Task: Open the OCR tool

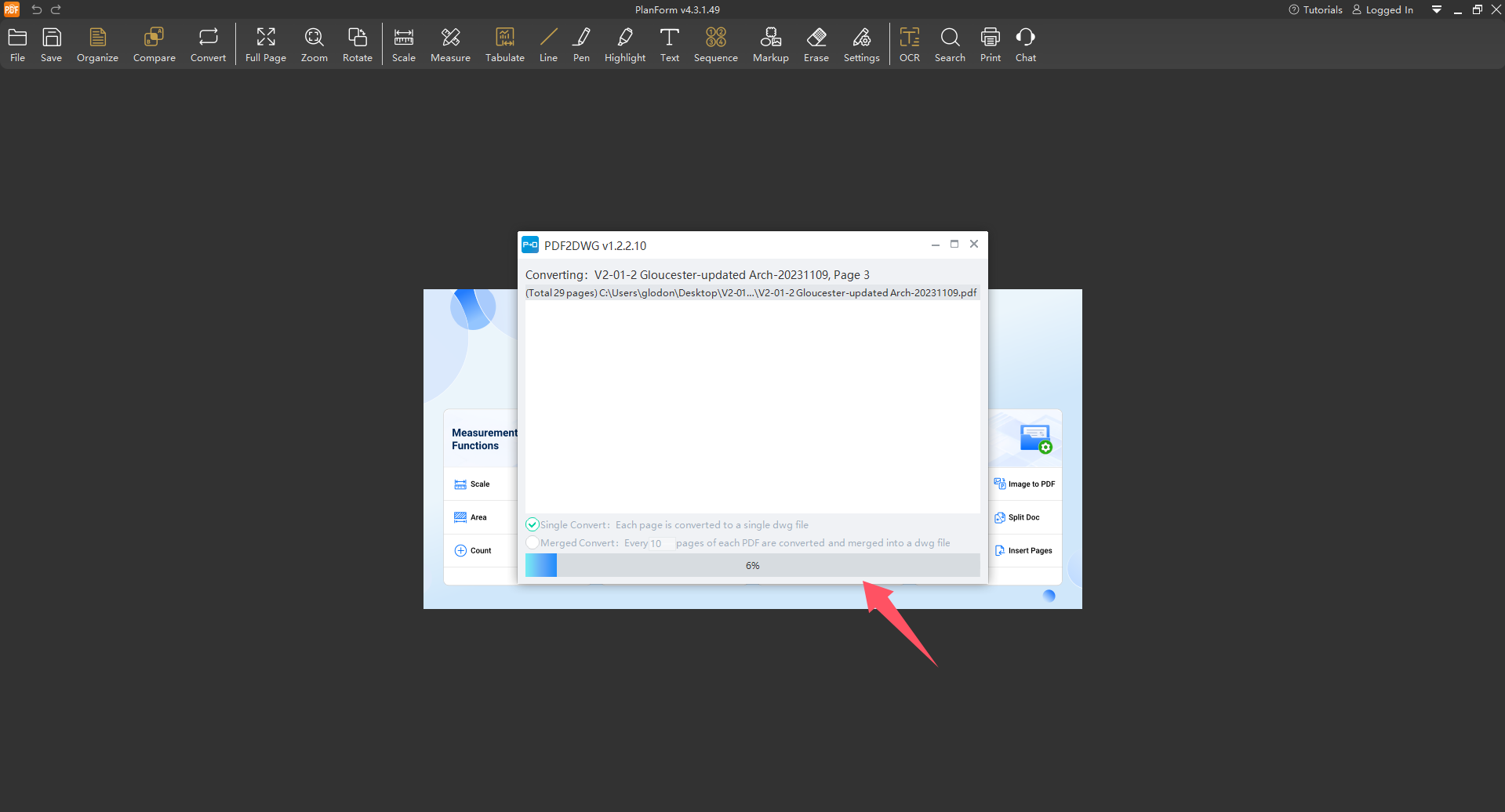Action: 909,45
